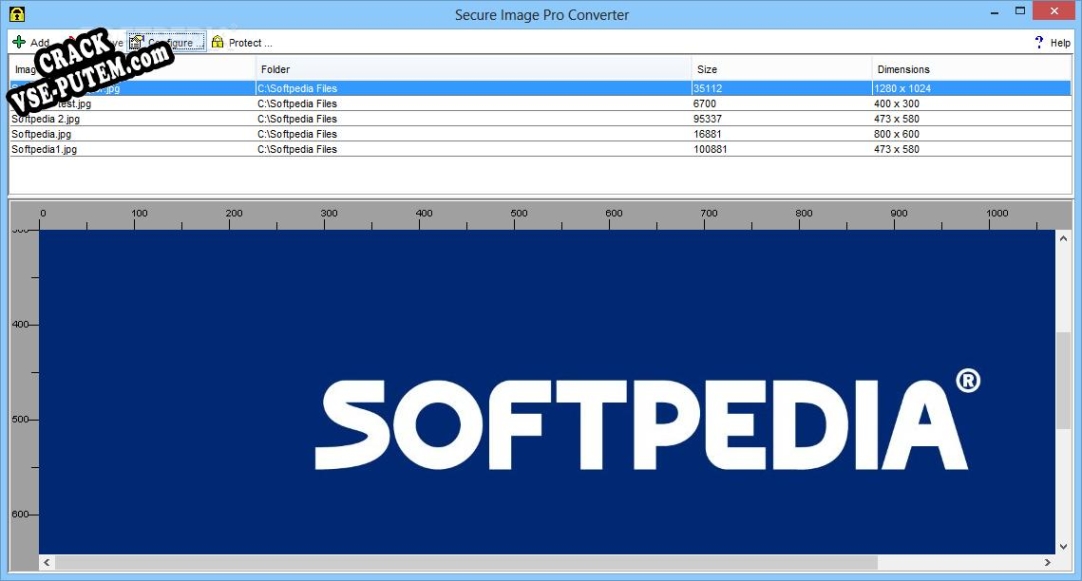1082x581 pixels.
Task: Click size value 35112
Action: coord(707,88)
